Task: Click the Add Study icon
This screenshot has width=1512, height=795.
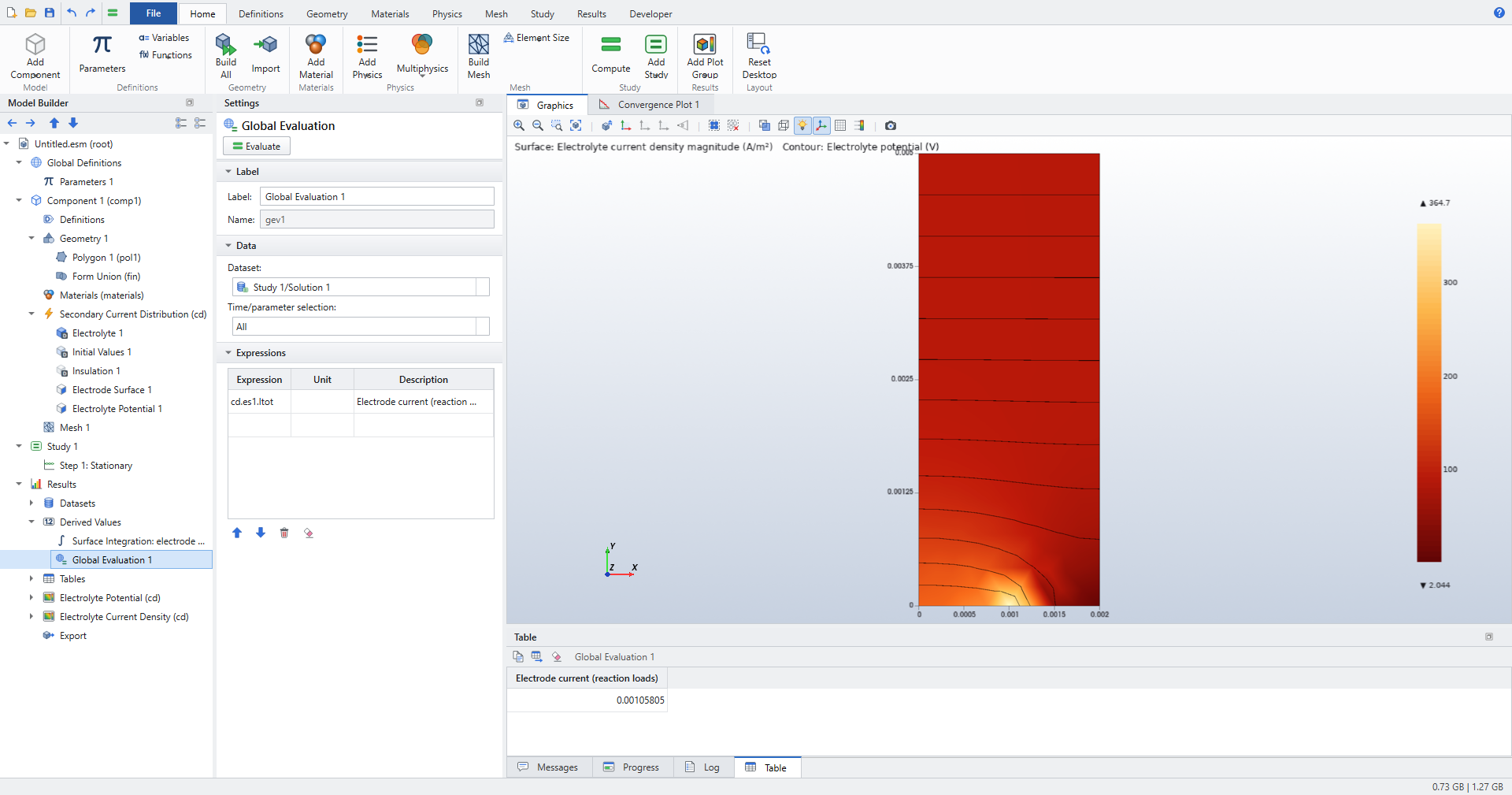Action: pyautogui.click(x=656, y=44)
